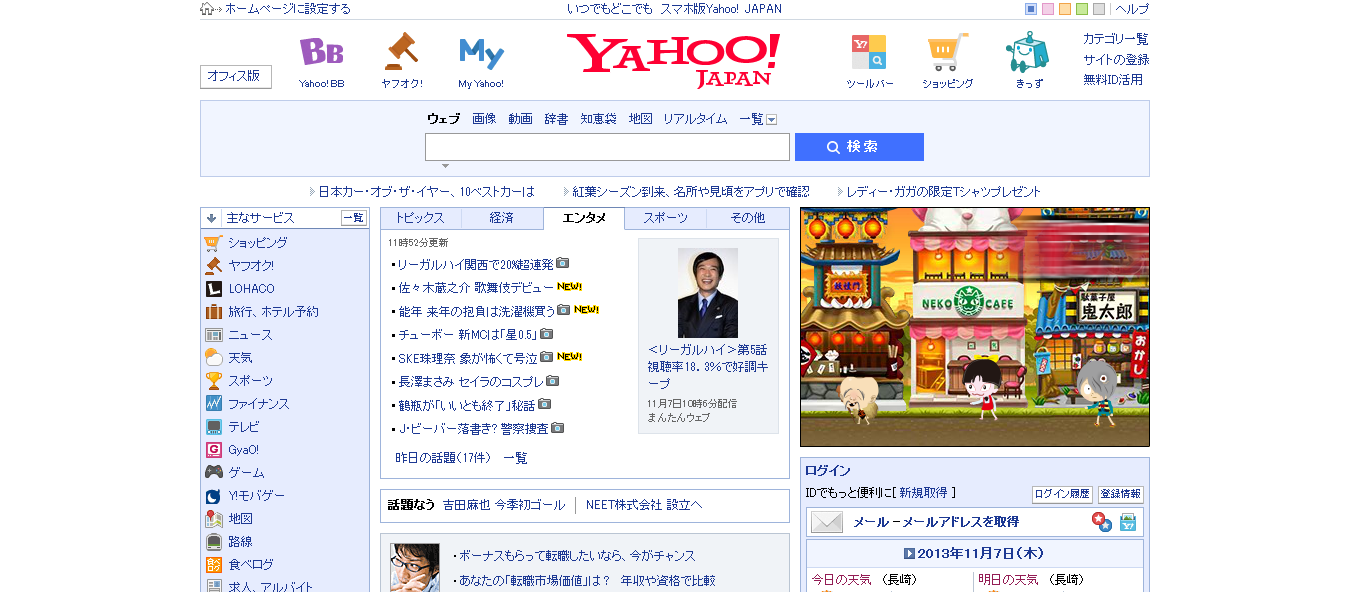This screenshot has height=592, width=1349.
Task: Click the 一覧 button next to 主なサービス
Action: pyautogui.click(x=354, y=218)
